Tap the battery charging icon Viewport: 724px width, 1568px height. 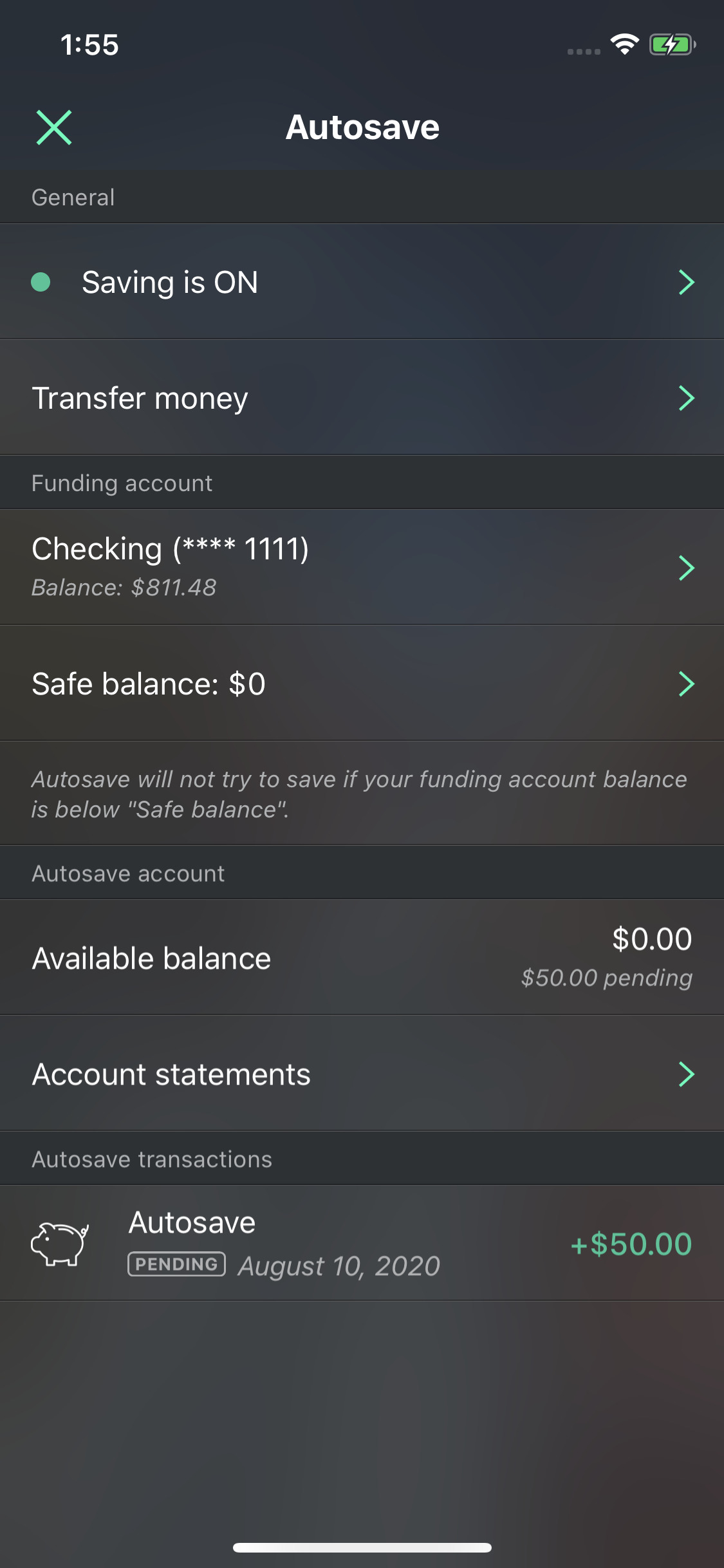pos(672,45)
